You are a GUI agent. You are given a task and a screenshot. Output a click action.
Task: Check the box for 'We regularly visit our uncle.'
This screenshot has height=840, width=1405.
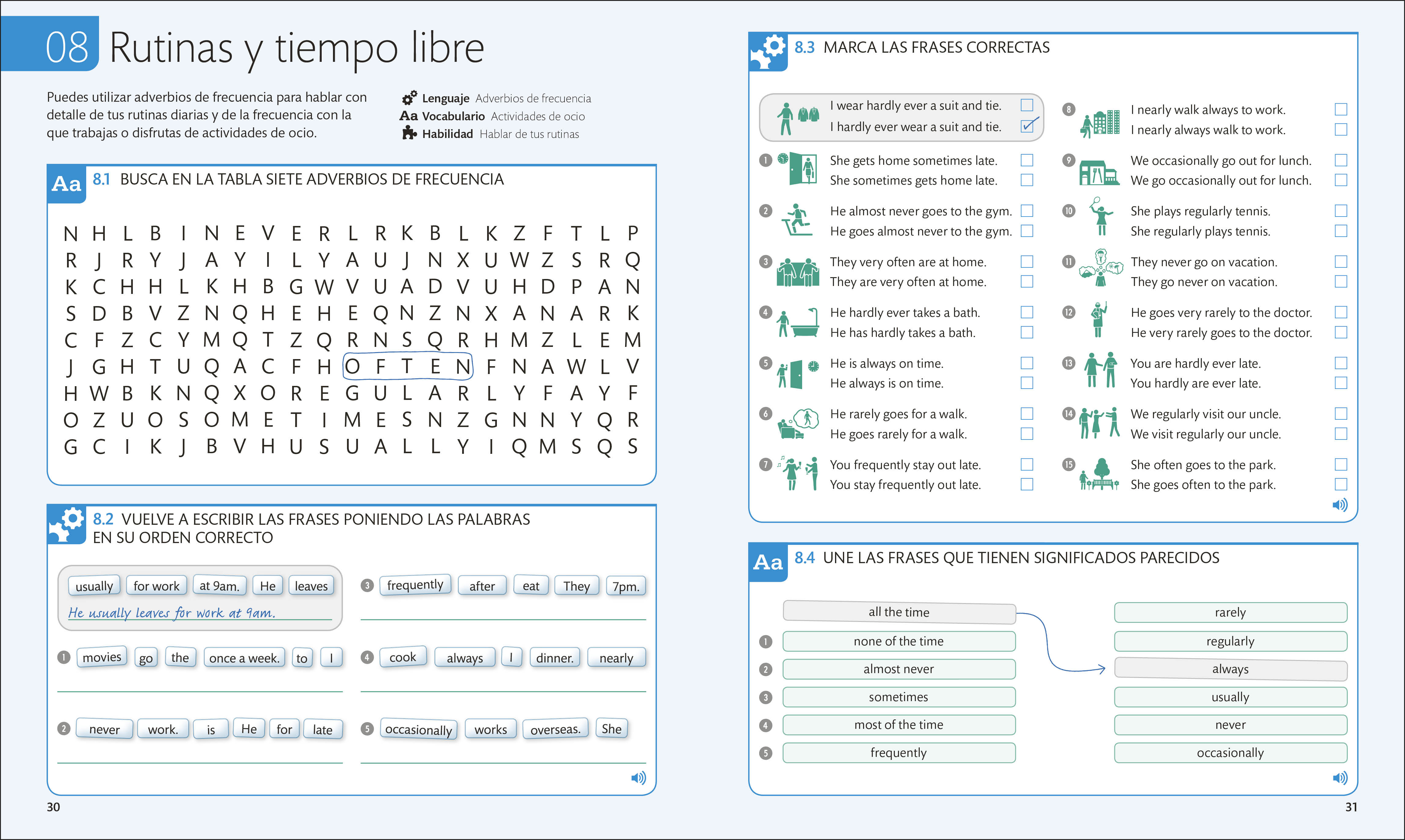pyautogui.click(x=1340, y=414)
